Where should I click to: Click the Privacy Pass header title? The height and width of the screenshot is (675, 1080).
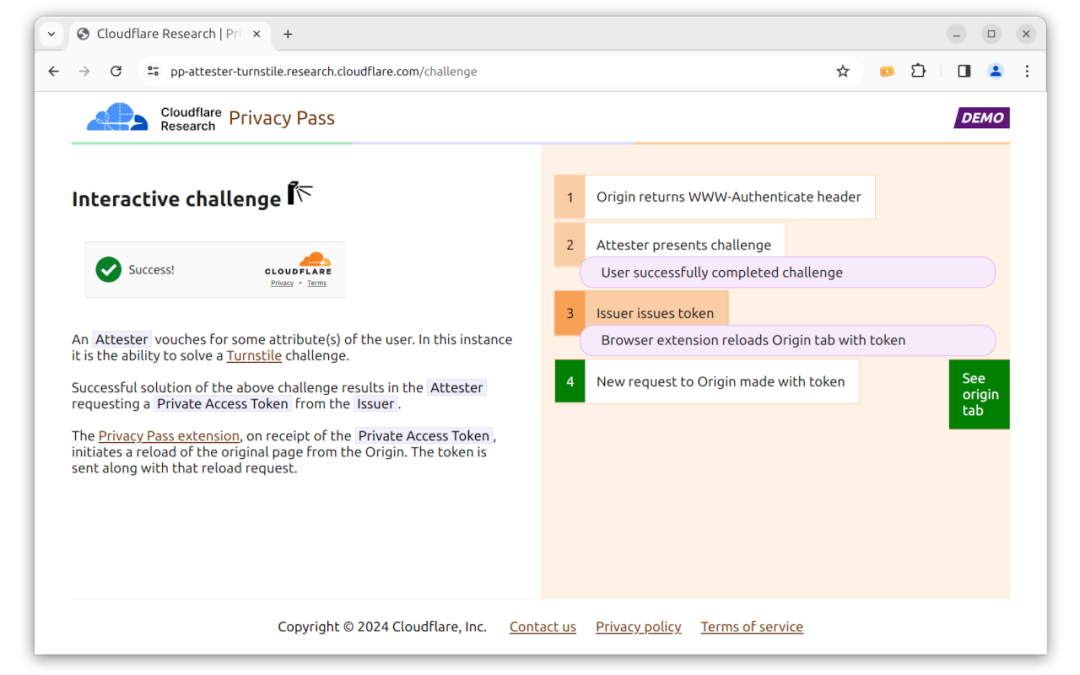click(x=282, y=118)
